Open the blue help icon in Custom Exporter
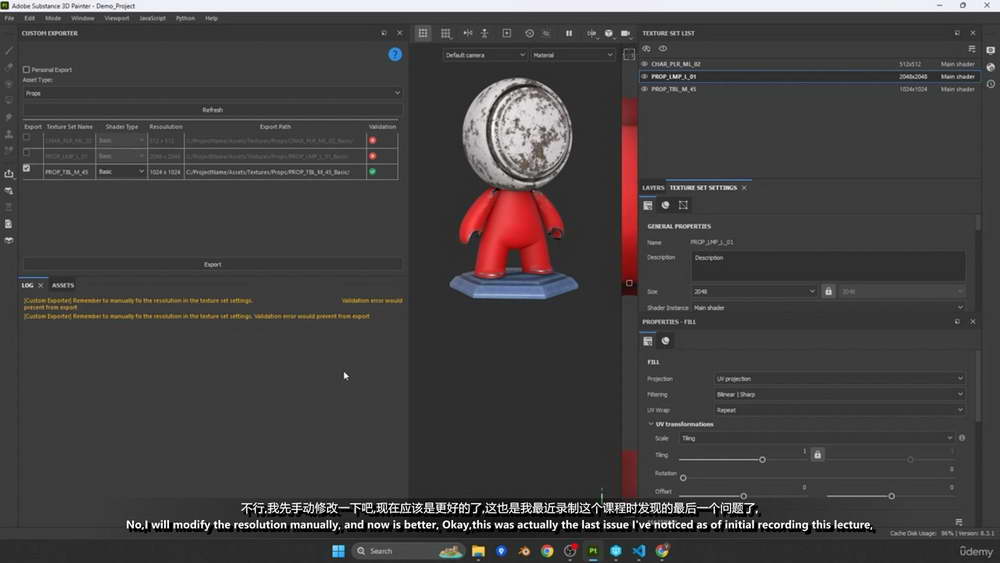The height and width of the screenshot is (563, 1000). coord(395,55)
